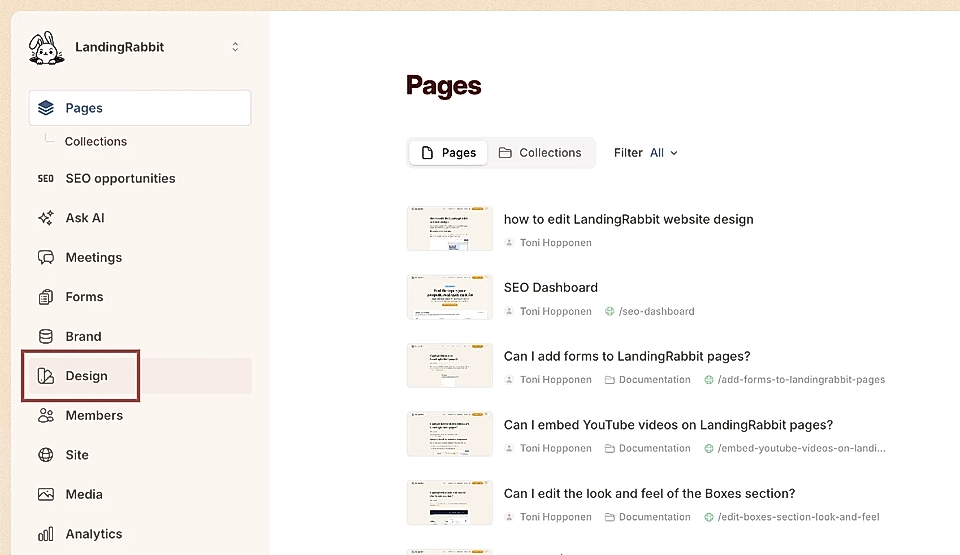Screen dimensions: 960x555
Task: Click Toni Hopponen under SEO Dashboard
Action: (555, 311)
